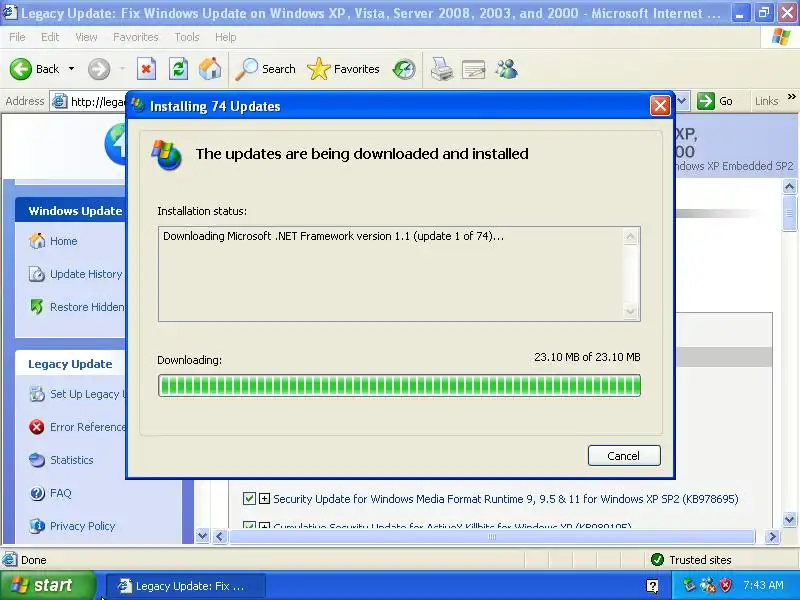Click the Home icon in Windows Update sidebar

[x=37, y=240]
